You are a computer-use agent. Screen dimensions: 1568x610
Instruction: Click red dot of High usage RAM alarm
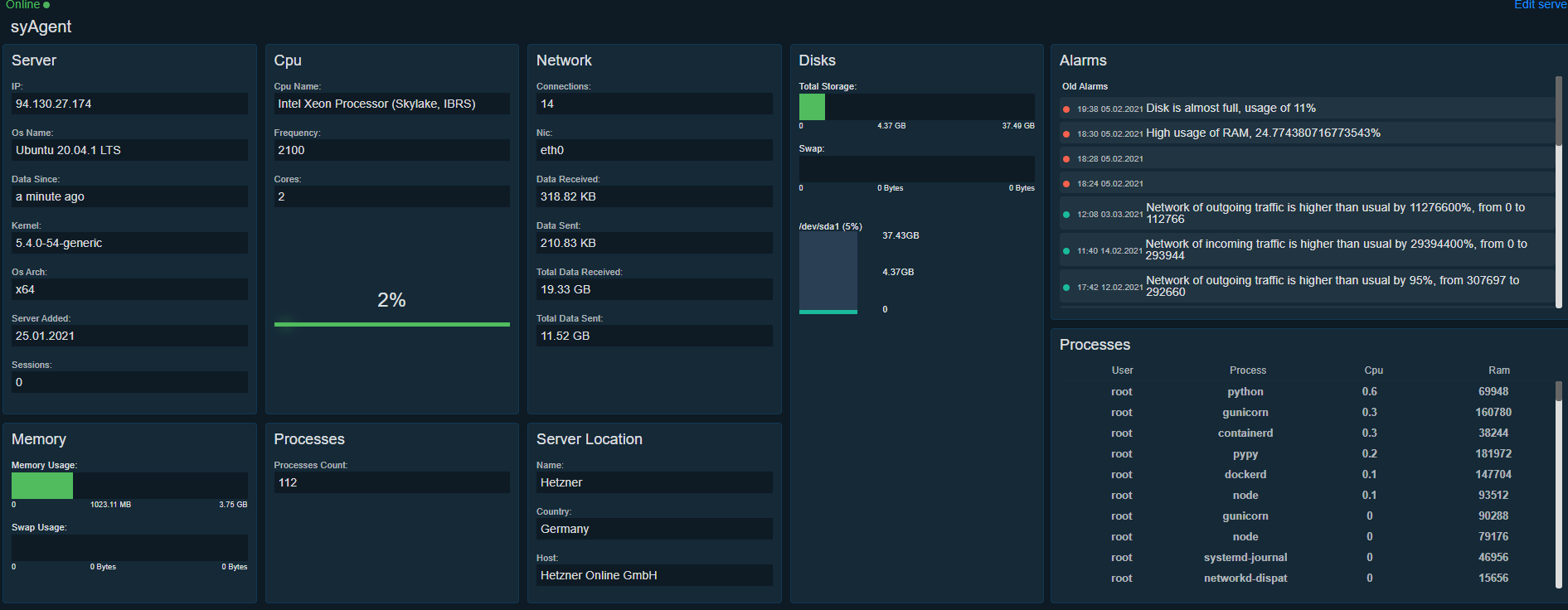click(x=1066, y=134)
